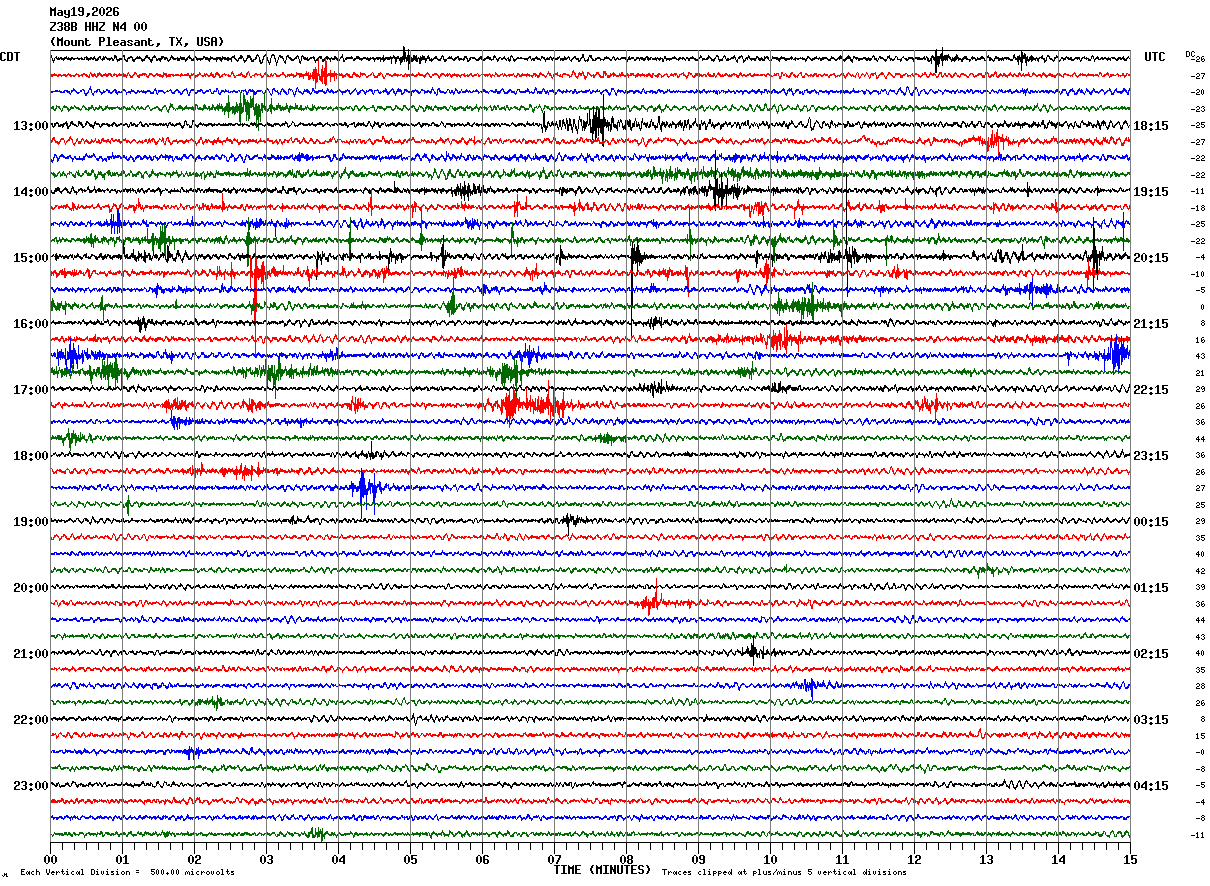Select the 13:00 CDT time marker
Viewport: 1210px width, 886px height.
click(x=30, y=126)
